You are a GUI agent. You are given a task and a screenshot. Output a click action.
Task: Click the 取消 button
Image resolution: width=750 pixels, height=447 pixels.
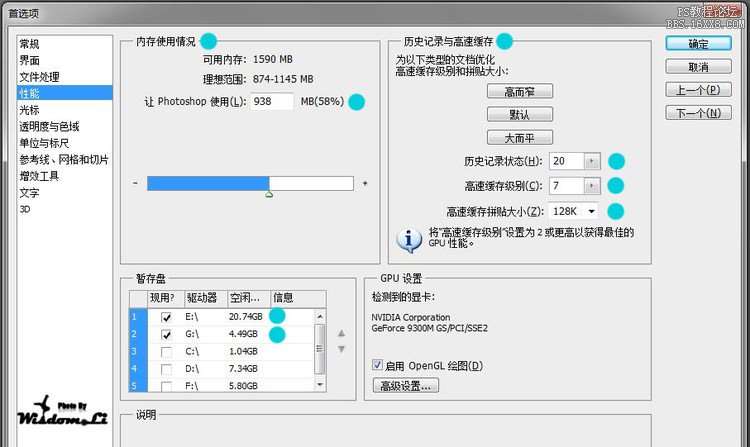click(x=698, y=67)
